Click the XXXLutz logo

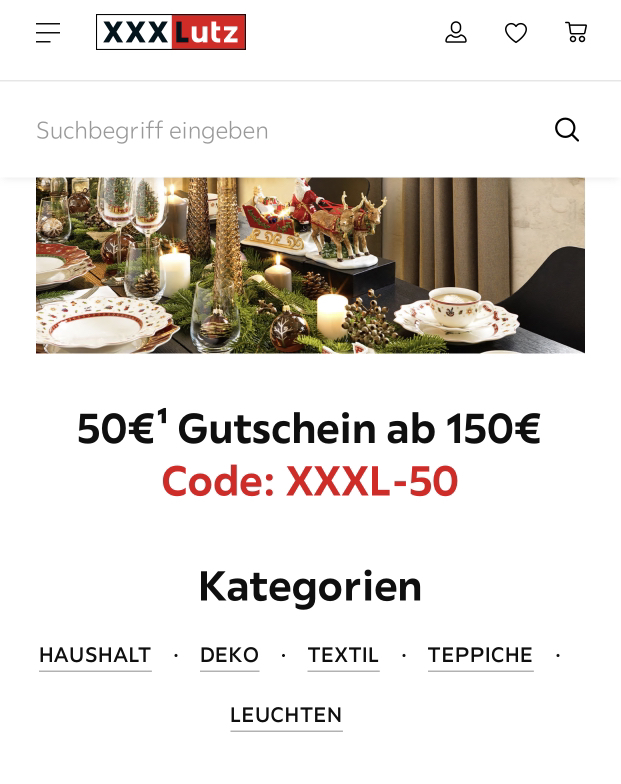click(x=170, y=32)
